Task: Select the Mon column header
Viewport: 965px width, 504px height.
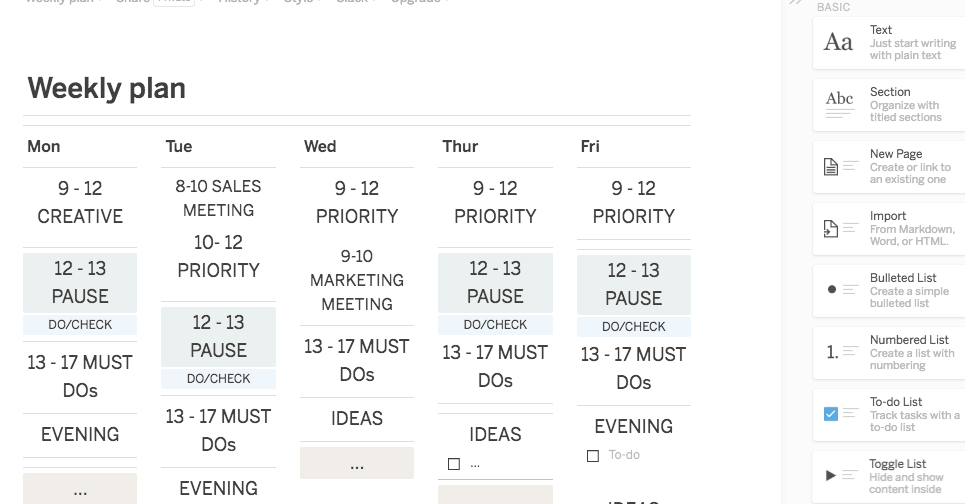Action: pos(44,146)
